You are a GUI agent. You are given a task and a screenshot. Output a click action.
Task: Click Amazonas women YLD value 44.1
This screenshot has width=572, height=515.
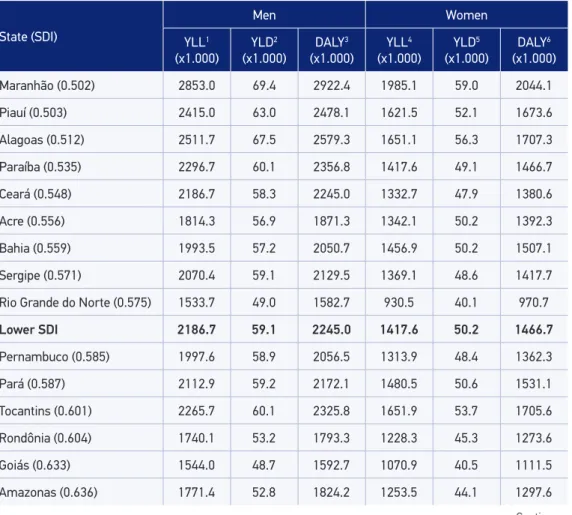[466, 492]
